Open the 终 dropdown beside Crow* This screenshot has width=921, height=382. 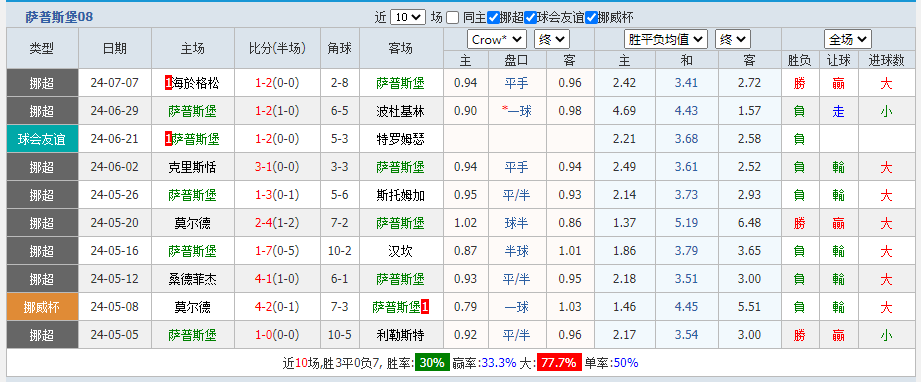pos(552,39)
